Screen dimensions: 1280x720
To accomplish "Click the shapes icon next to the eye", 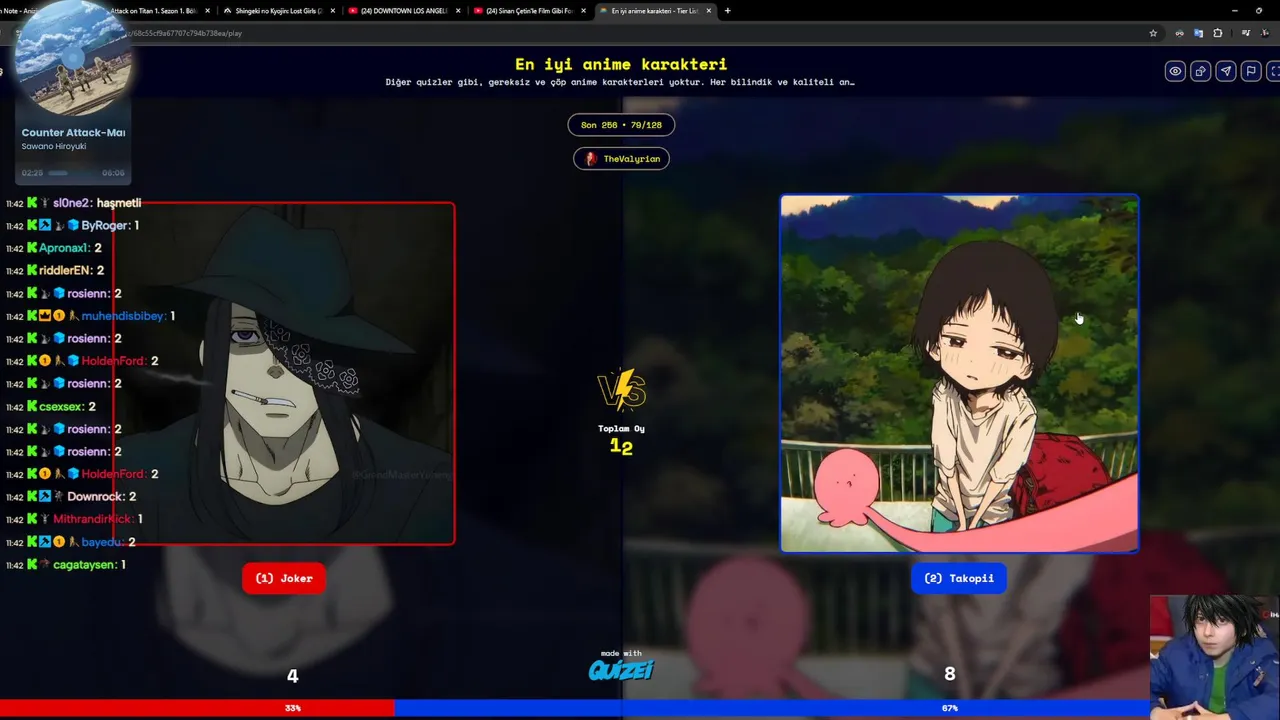I will pos(1200,71).
